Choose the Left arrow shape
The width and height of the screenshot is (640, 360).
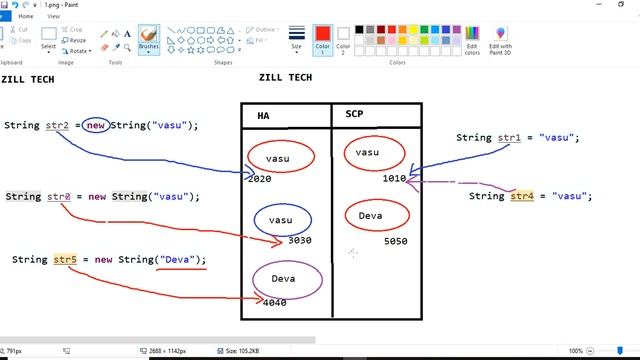click(220, 40)
